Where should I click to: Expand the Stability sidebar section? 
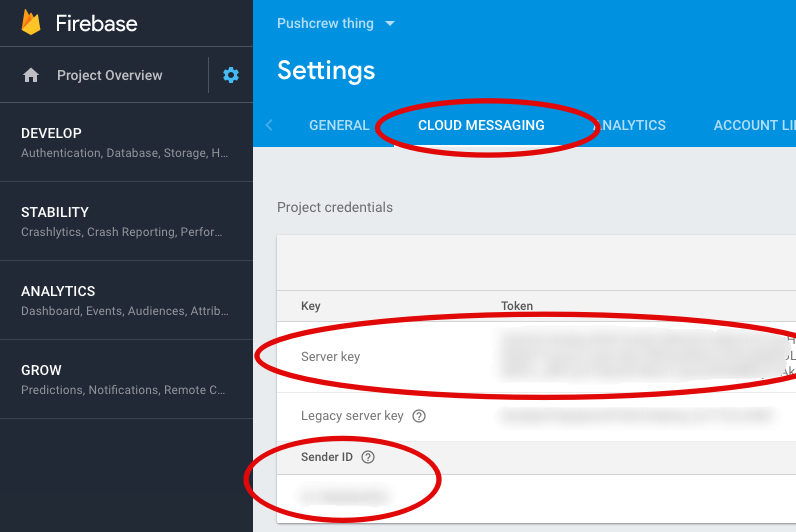tap(126, 221)
